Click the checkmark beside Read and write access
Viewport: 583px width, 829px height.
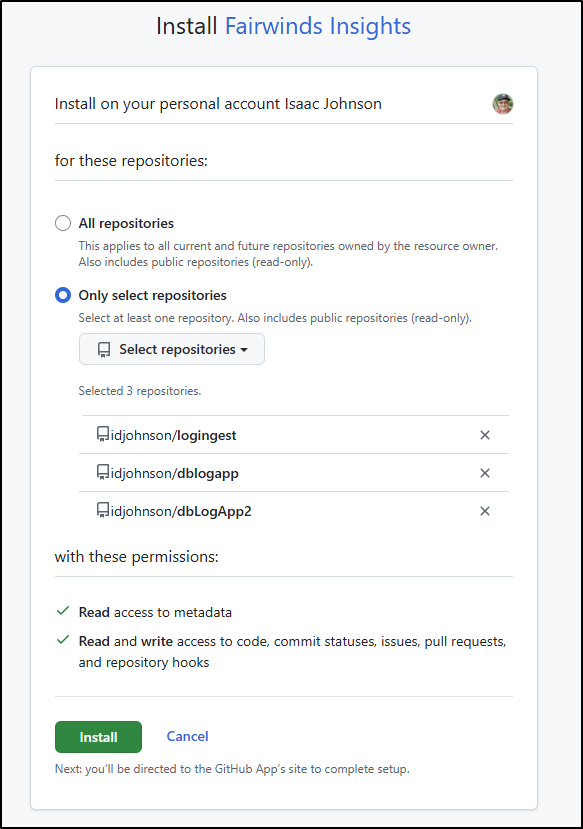tap(63, 640)
